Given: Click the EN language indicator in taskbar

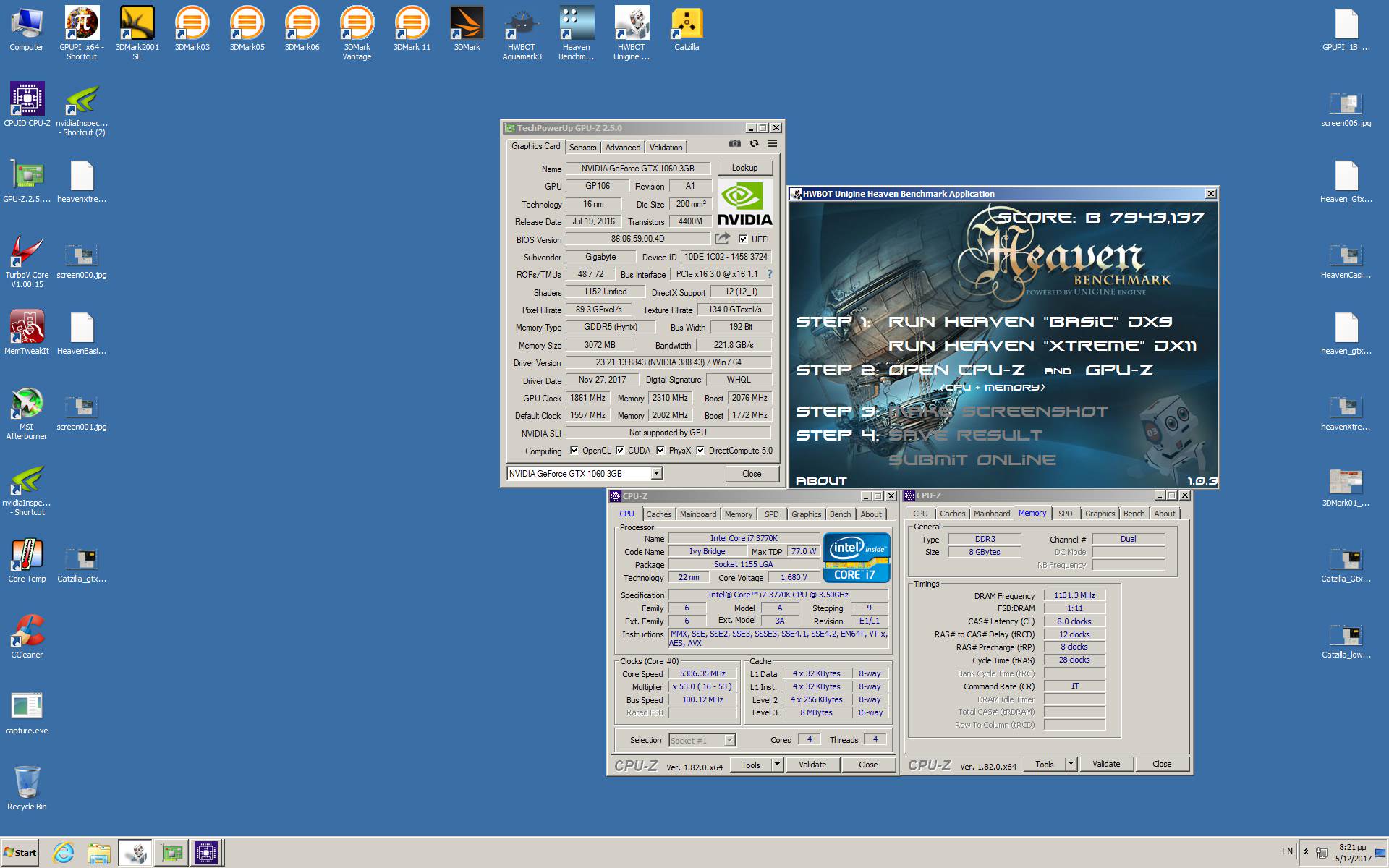Looking at the screenshot, I should pyautogui.click(x=1287, y=851).
